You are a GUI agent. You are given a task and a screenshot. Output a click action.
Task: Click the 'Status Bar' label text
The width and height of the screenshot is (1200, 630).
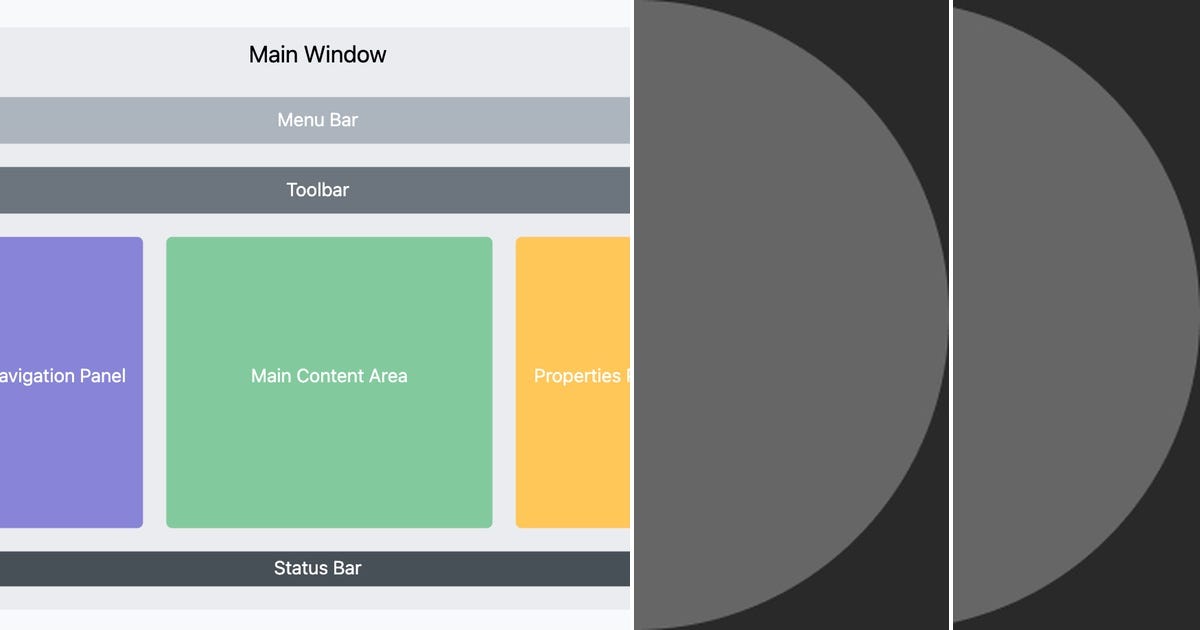click(x=317, y=567)
